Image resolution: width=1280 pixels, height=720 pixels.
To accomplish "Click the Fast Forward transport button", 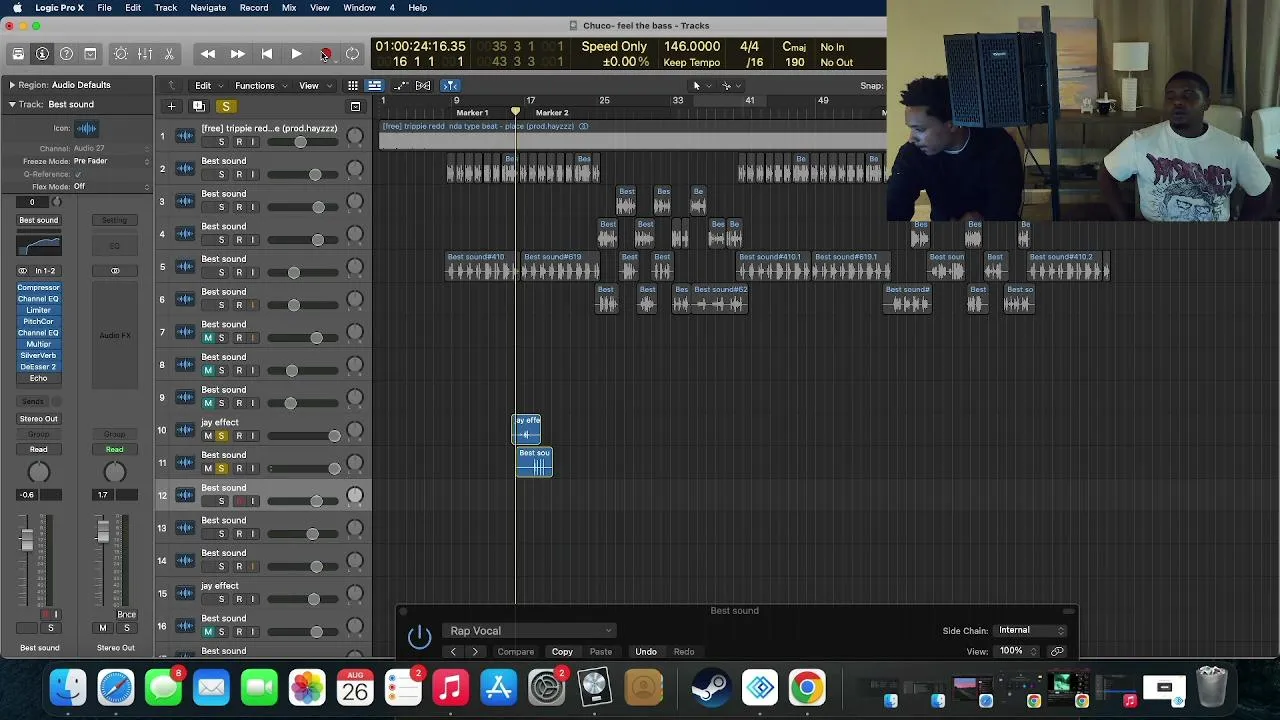I will (238, 54).
